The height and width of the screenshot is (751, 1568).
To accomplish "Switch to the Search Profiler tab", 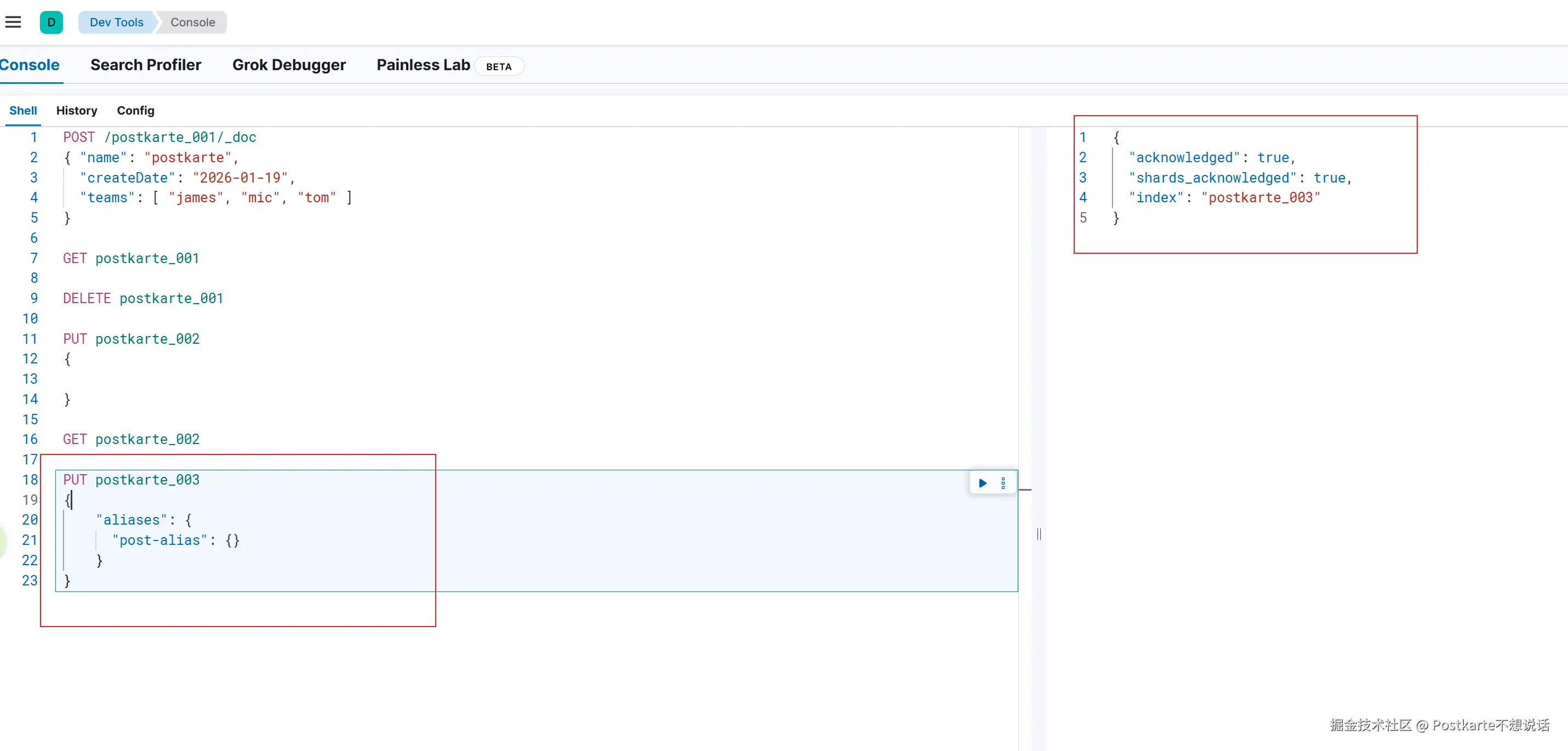I will pos(145,65).
